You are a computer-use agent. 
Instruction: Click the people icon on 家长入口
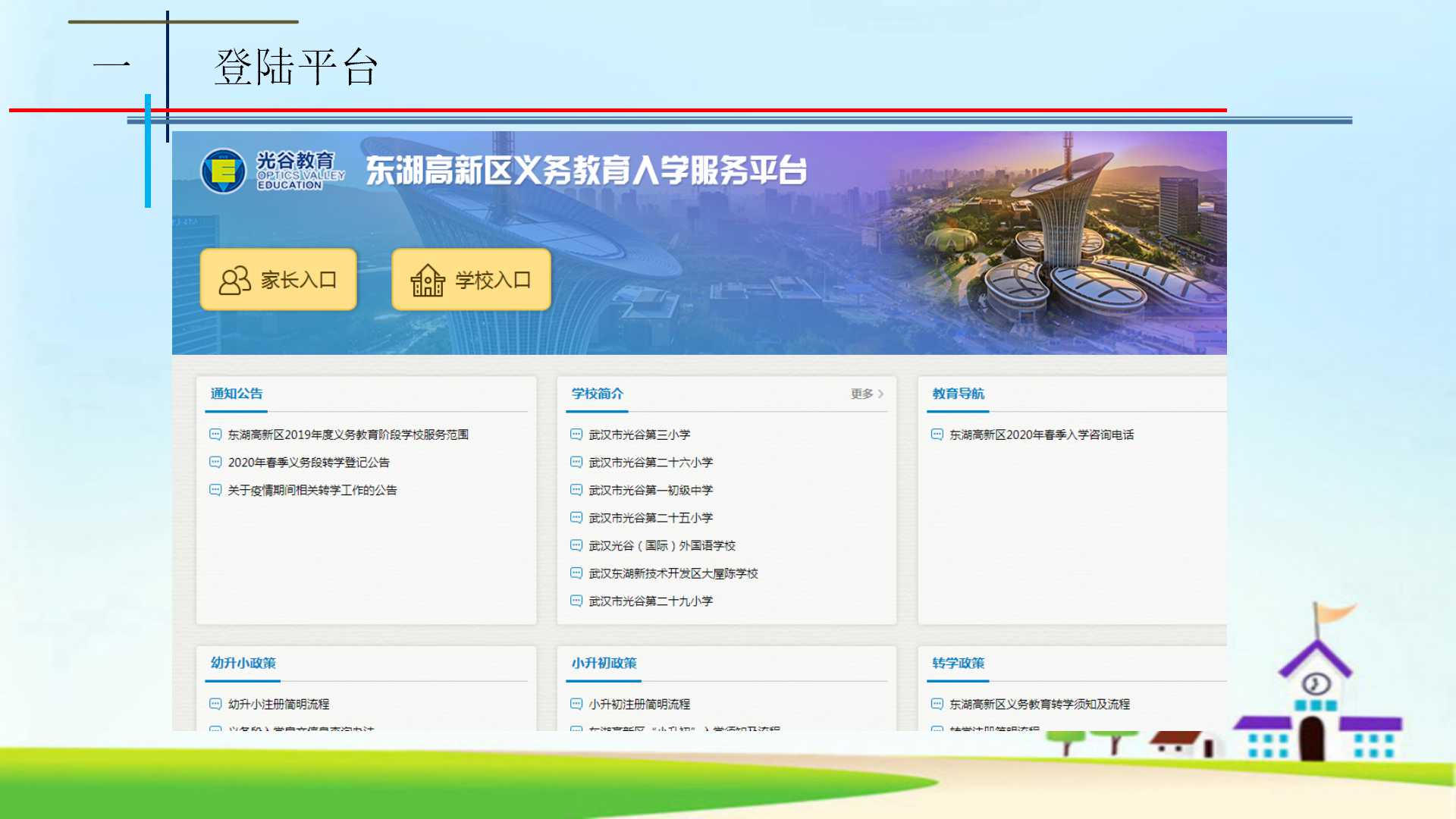(234, 281)
